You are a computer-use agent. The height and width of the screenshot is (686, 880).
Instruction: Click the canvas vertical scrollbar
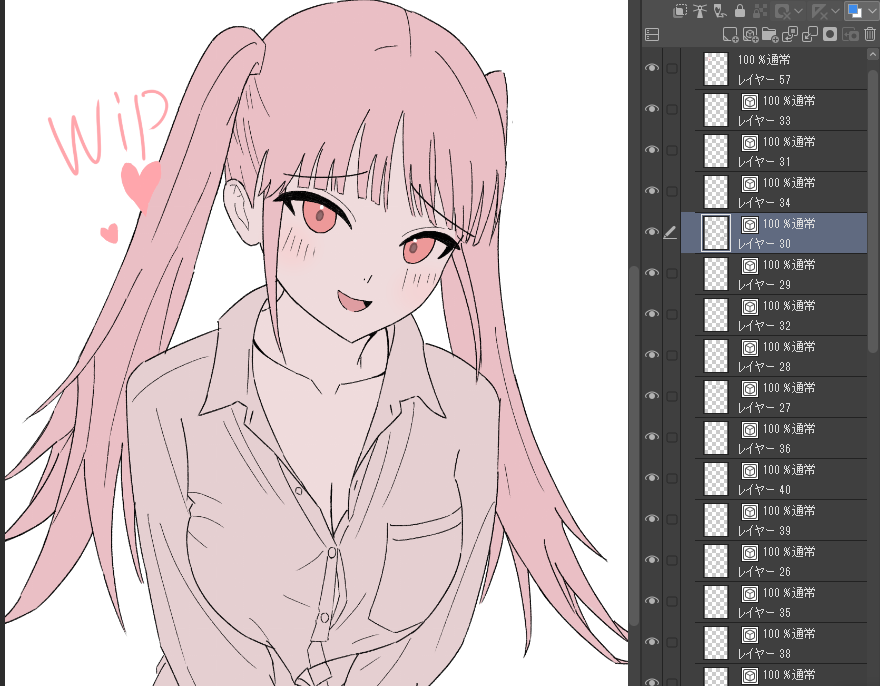634,446
